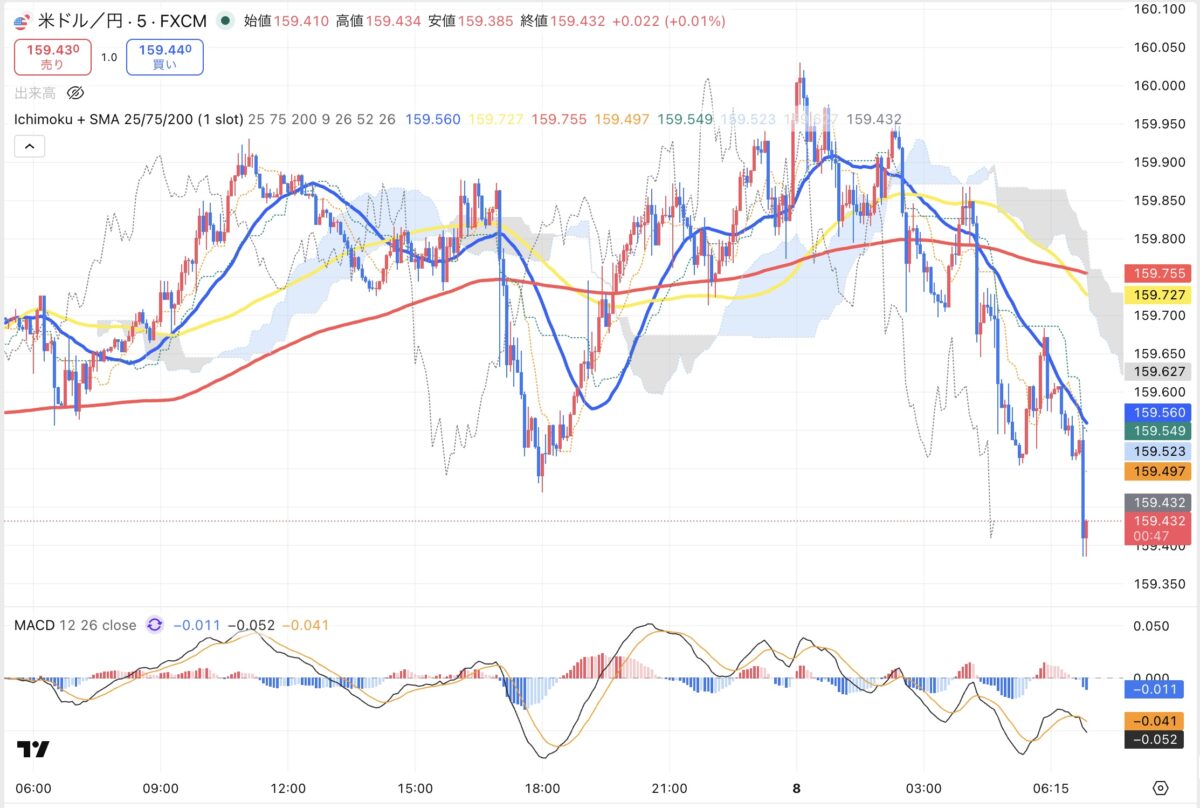Click the TradingView logo
The width and height of the screenshot is (1200, 808).
[x=32, y=749]
